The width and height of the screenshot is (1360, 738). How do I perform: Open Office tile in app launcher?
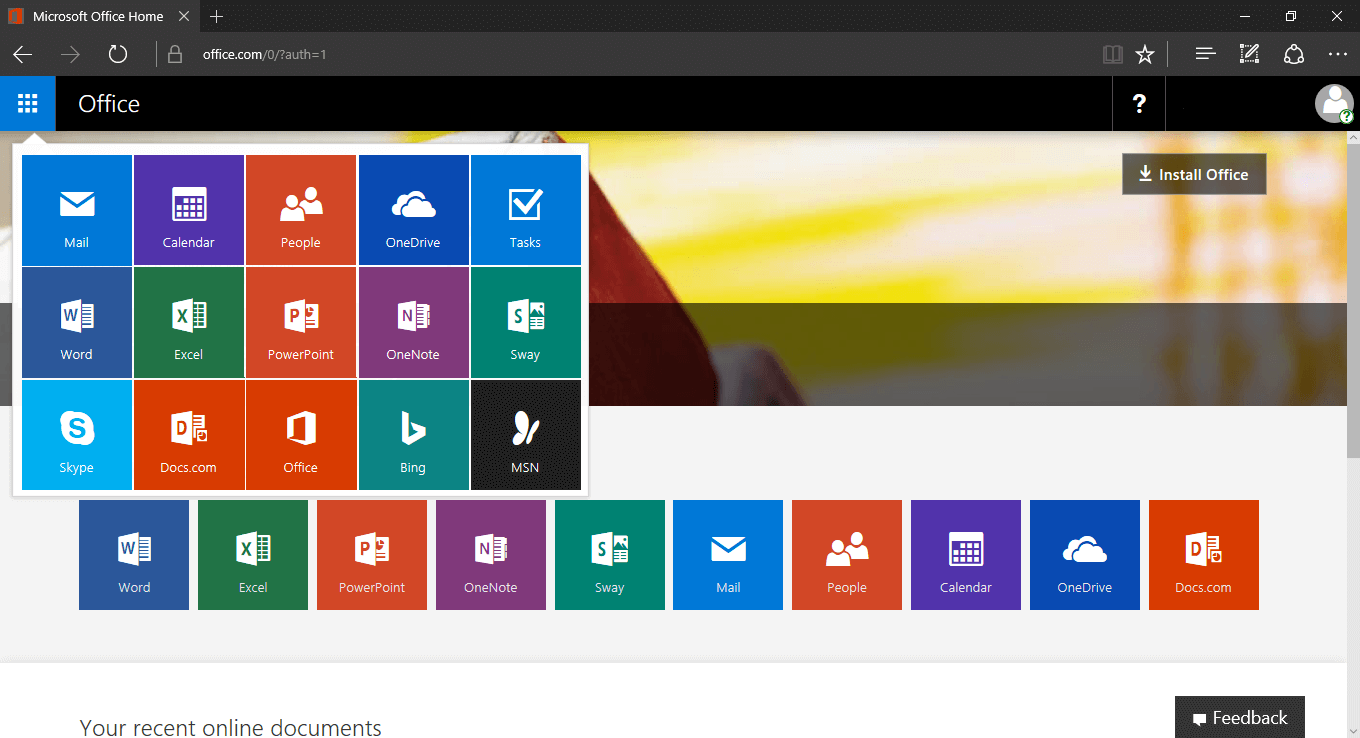click(301, 435)
